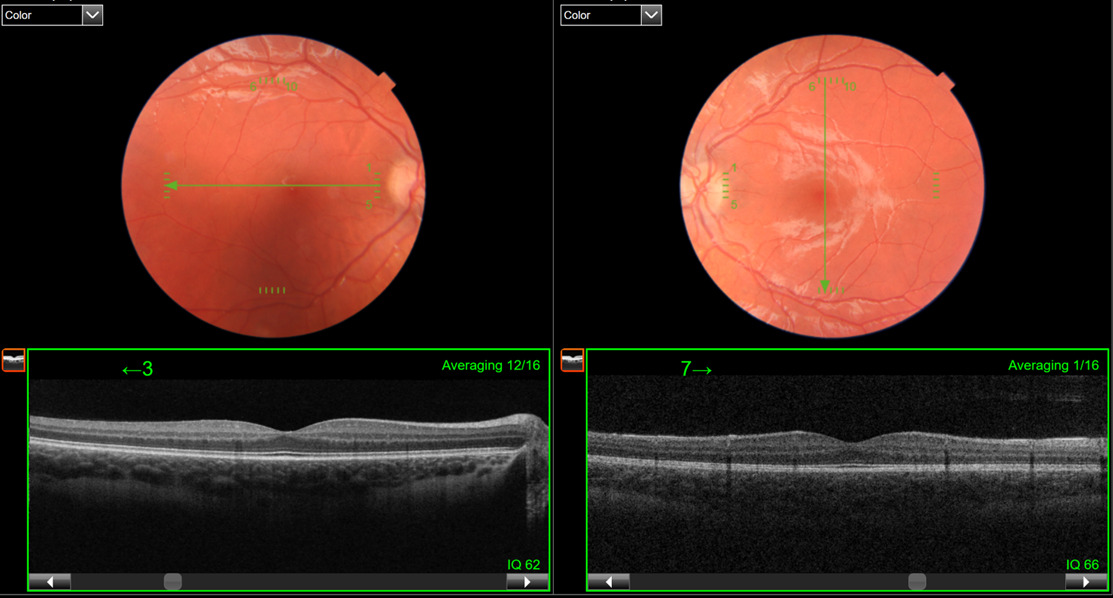Click the '←3' scan direction marker
Image resolution: width=1113 pixels, height=598 pixels.
point(137,370)
